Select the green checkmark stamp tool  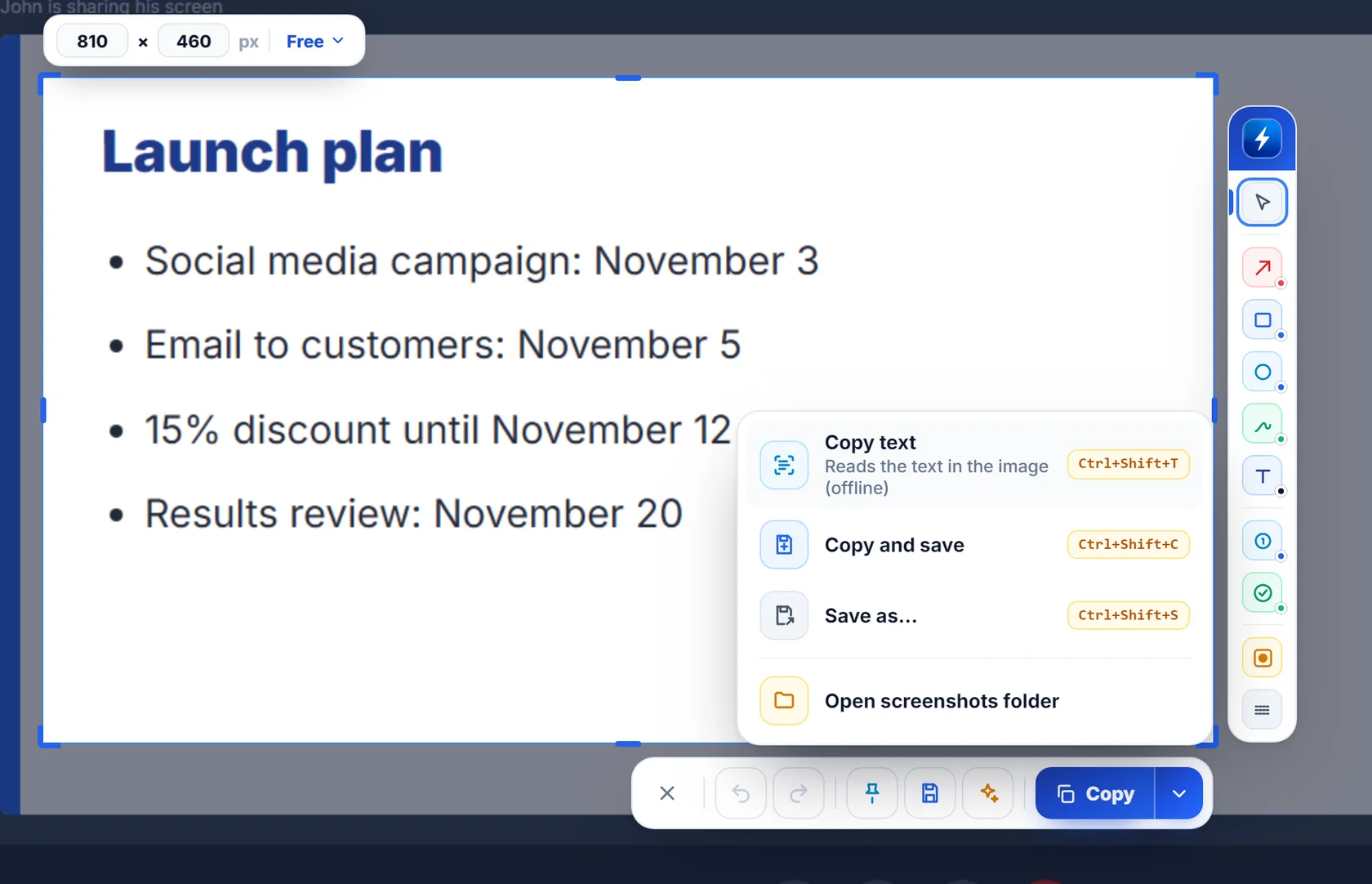tap(1263, 593)
